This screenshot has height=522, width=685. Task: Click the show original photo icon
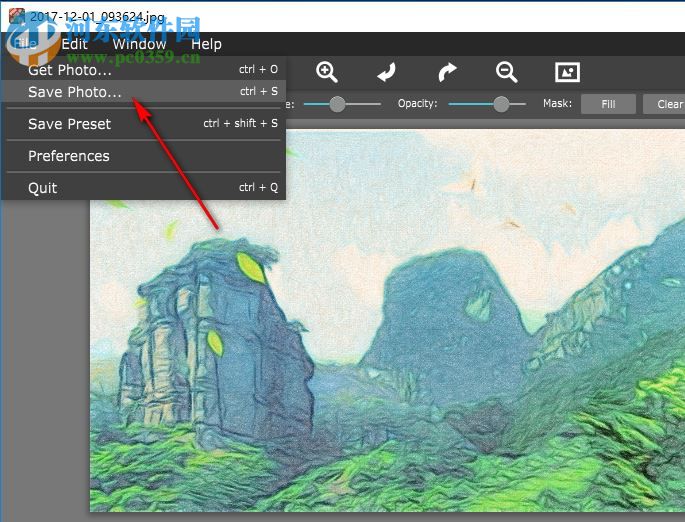tap(567, 72)
